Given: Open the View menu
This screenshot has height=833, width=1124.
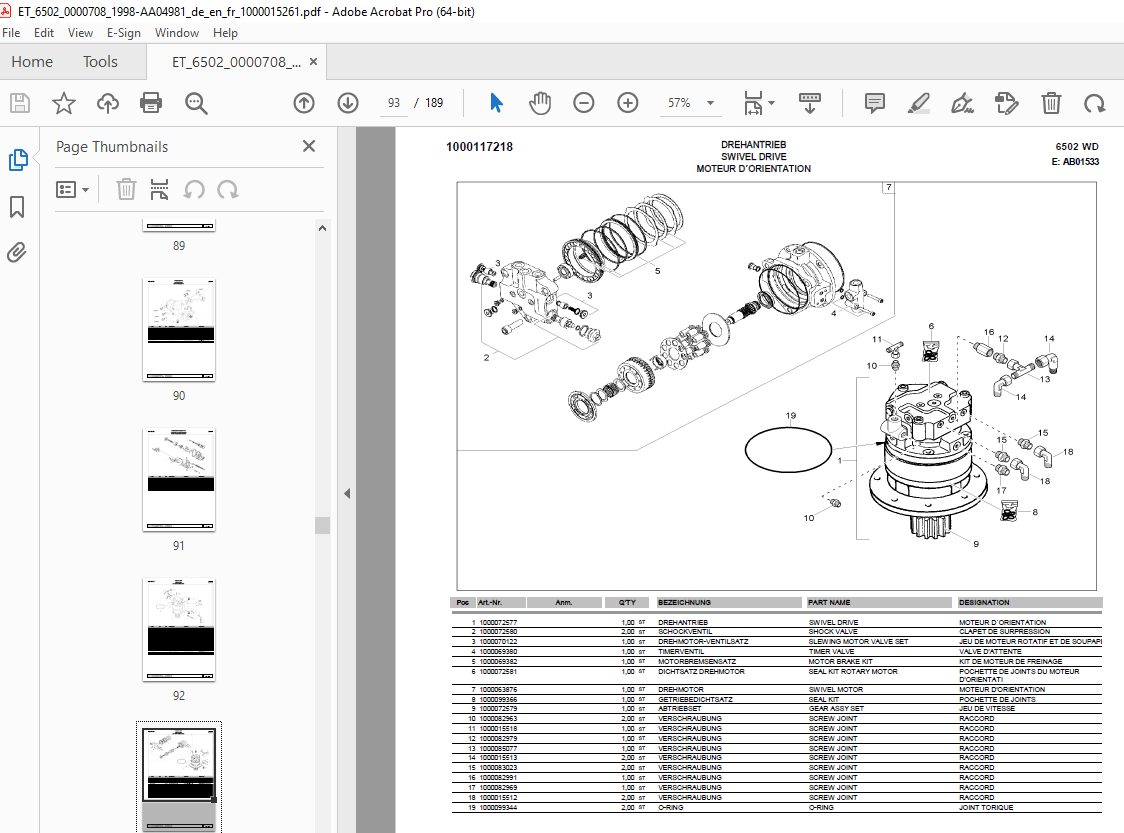Looking at the screenshot, I should click(80, 32).
